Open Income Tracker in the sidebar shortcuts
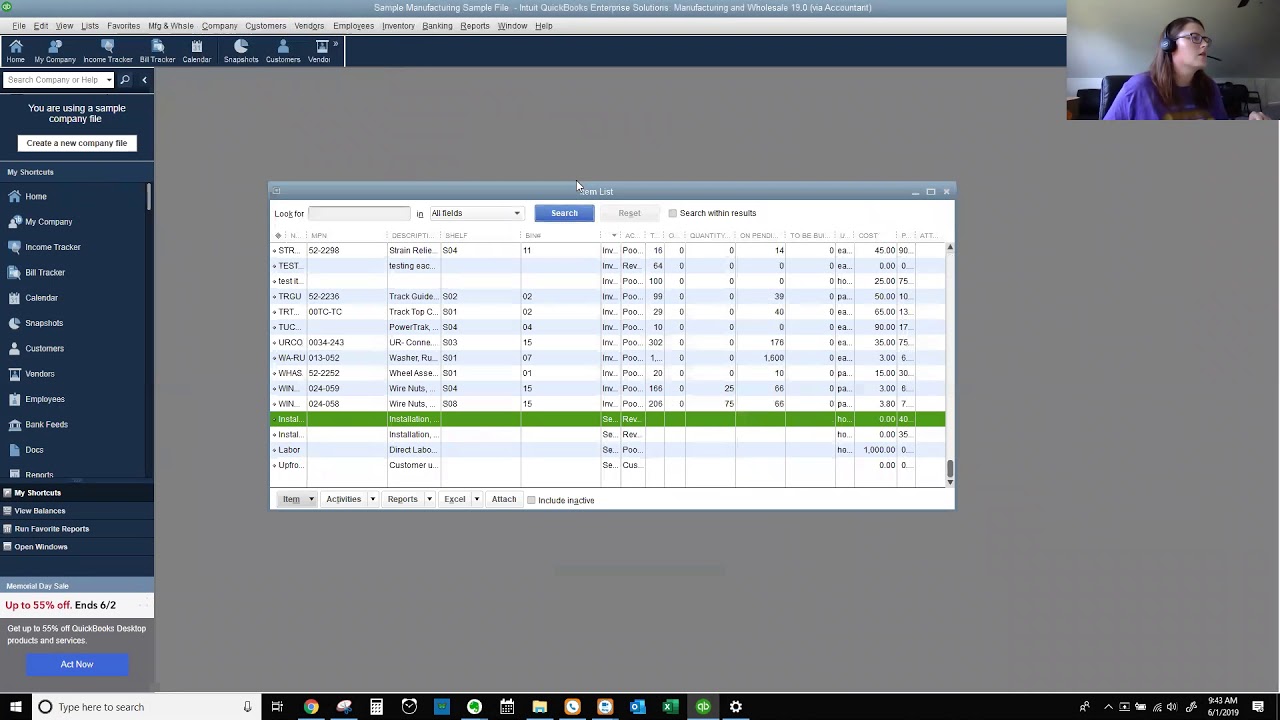1280x720 pixels. coord(53,247)
